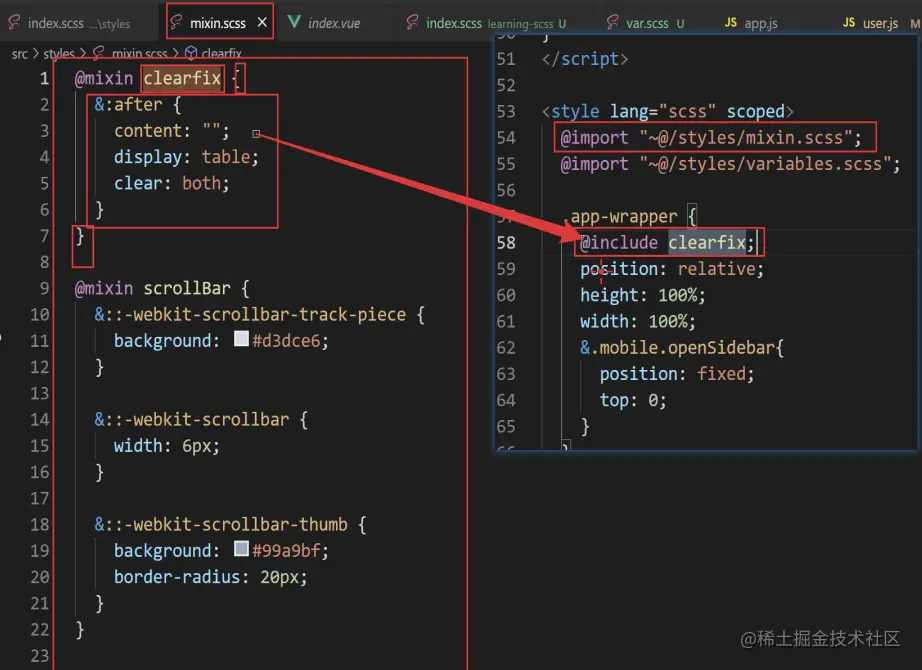922x670 pixels.
Task: Click the clearfix symbol cube icon in breadcrumb
Action: (191, 54)
